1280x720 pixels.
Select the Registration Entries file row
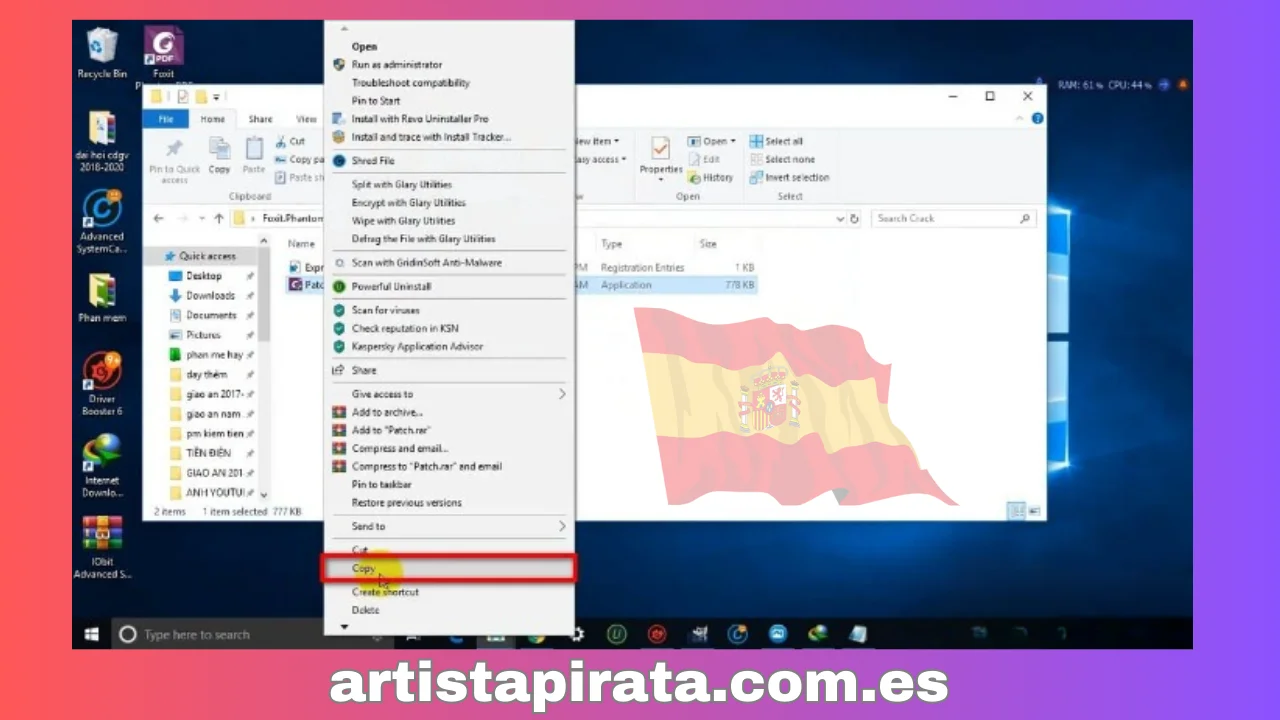[x=520, y=267]
